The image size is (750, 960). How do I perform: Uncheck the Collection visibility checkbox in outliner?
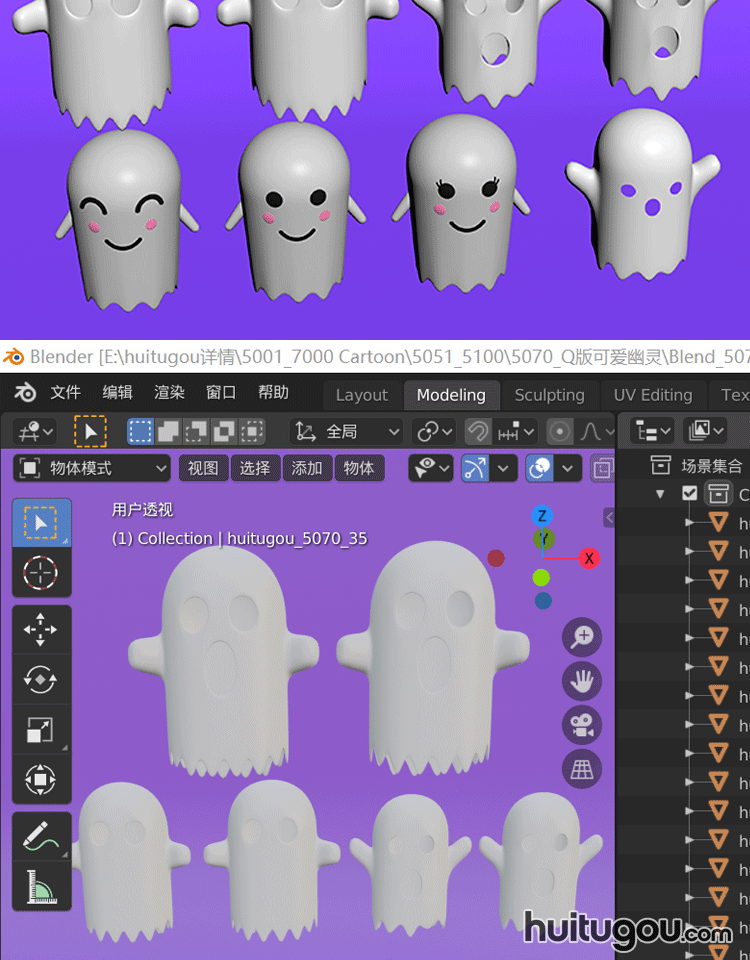pos(690,493)
